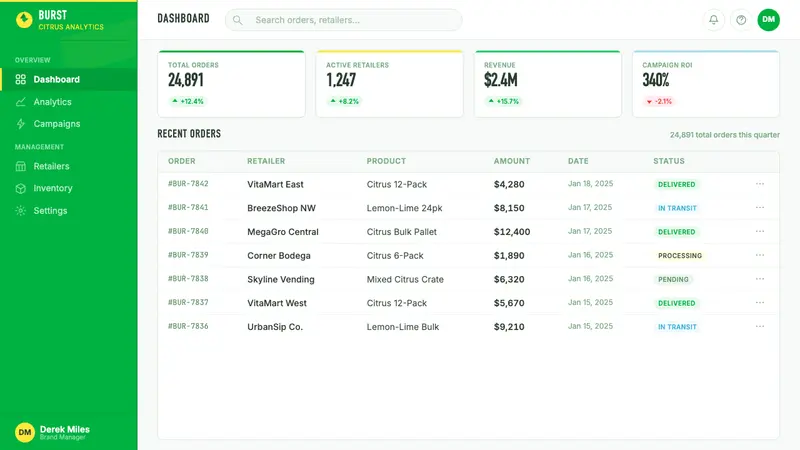Image resolution: width=800 pixels, height=450 pixels.
Task: Open more options for order #BUR-7838
Action: [760, 279]
